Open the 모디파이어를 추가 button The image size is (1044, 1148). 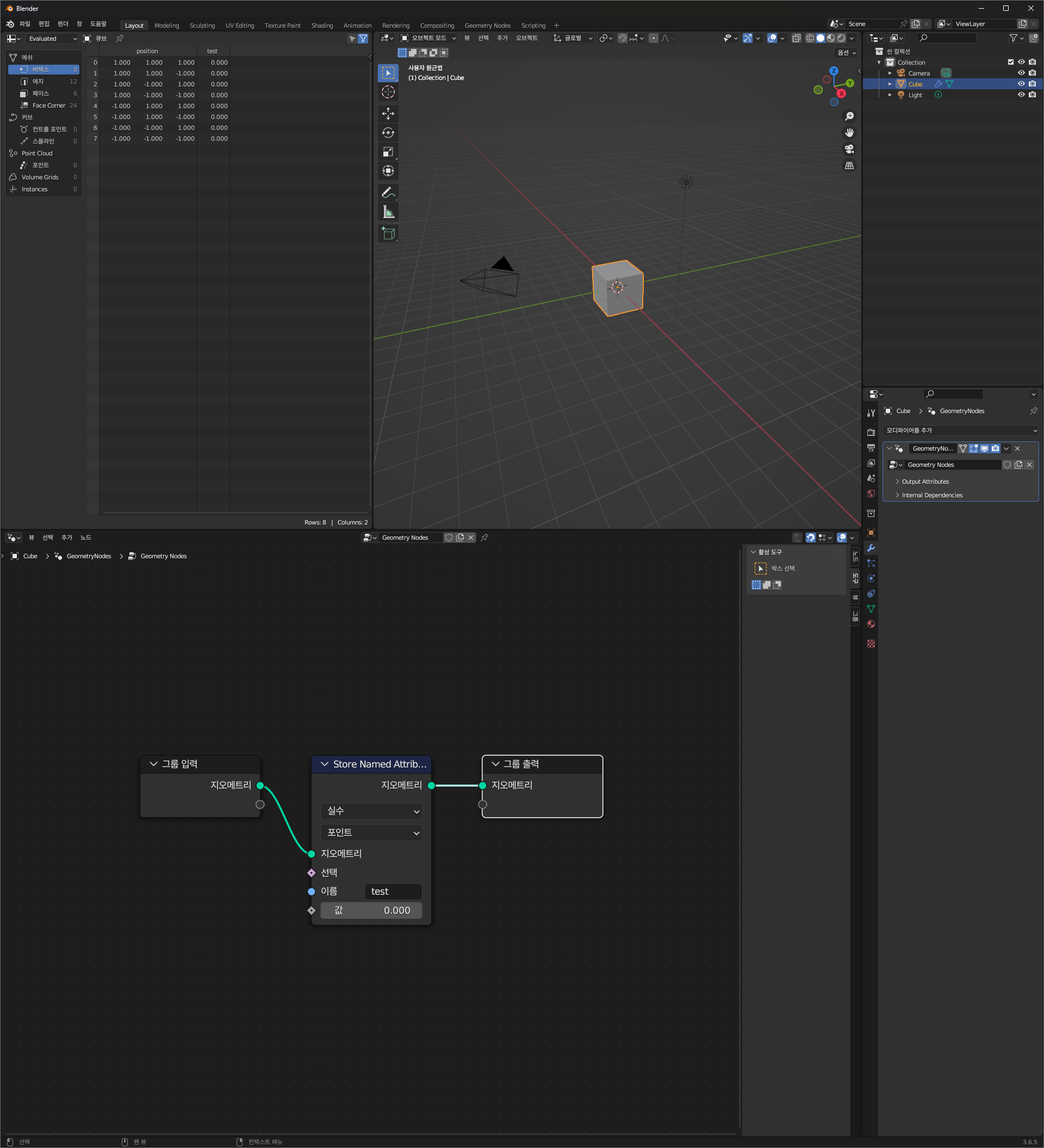pos(960,430)
